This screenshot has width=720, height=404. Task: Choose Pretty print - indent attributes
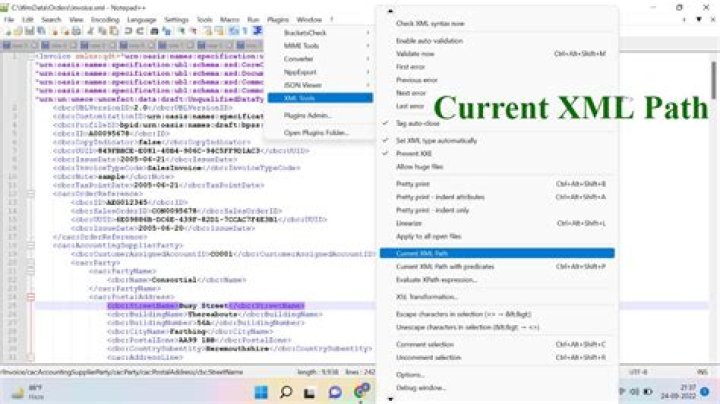click(497, 197)
